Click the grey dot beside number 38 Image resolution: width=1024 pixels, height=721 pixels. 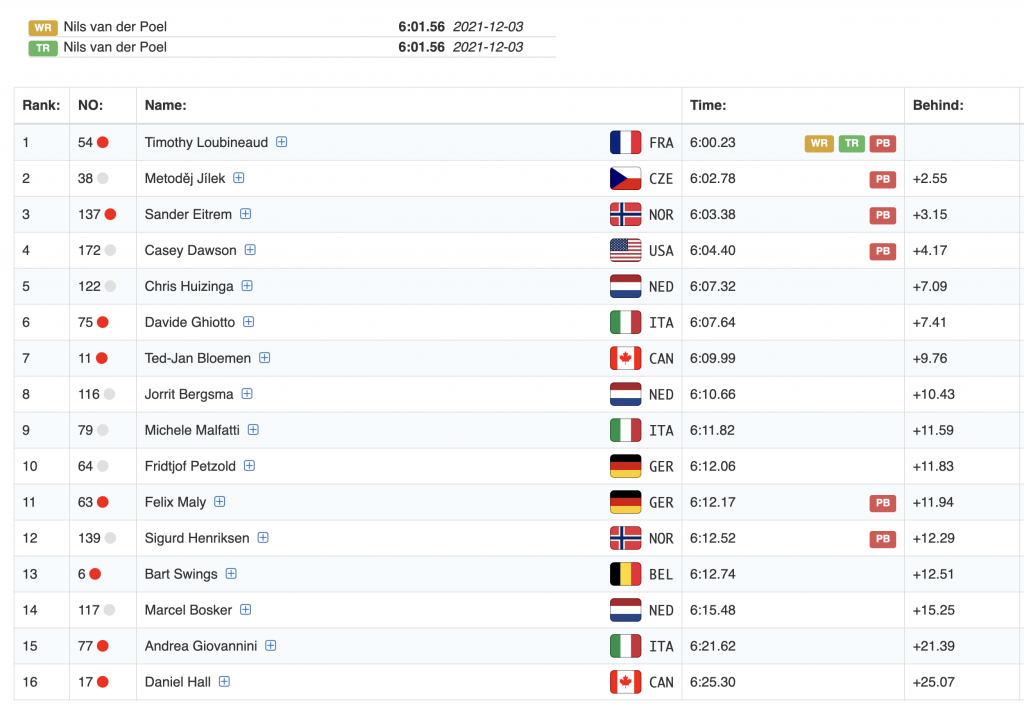pos(103,179)
